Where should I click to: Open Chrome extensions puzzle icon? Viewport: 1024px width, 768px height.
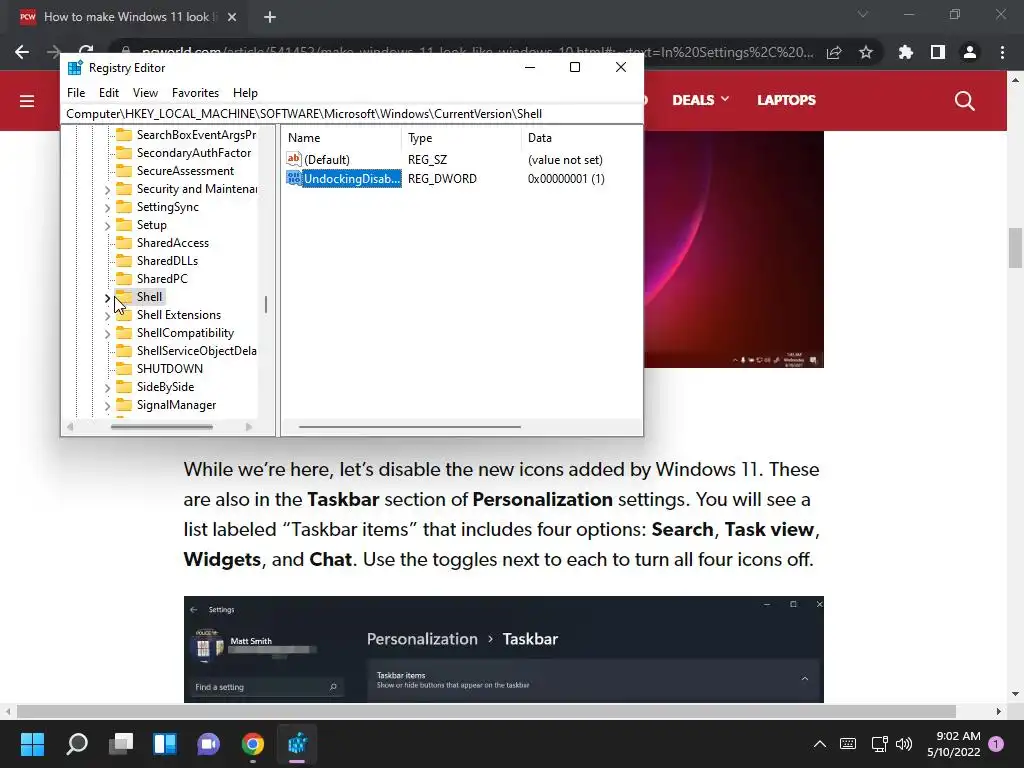pyautogui.click(x=906, y=52)
